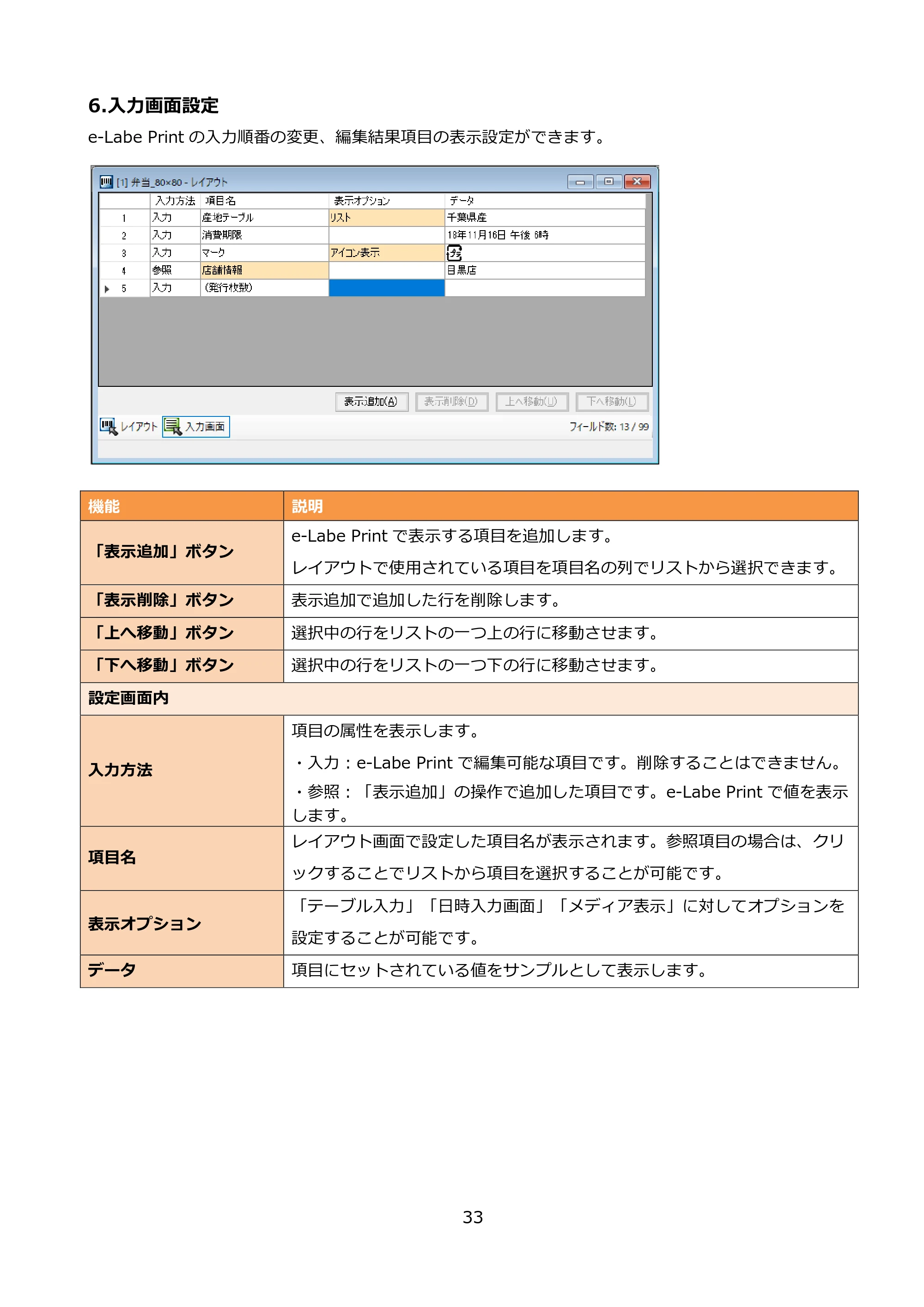Click the 表示オプション column header

coord(386,201)
